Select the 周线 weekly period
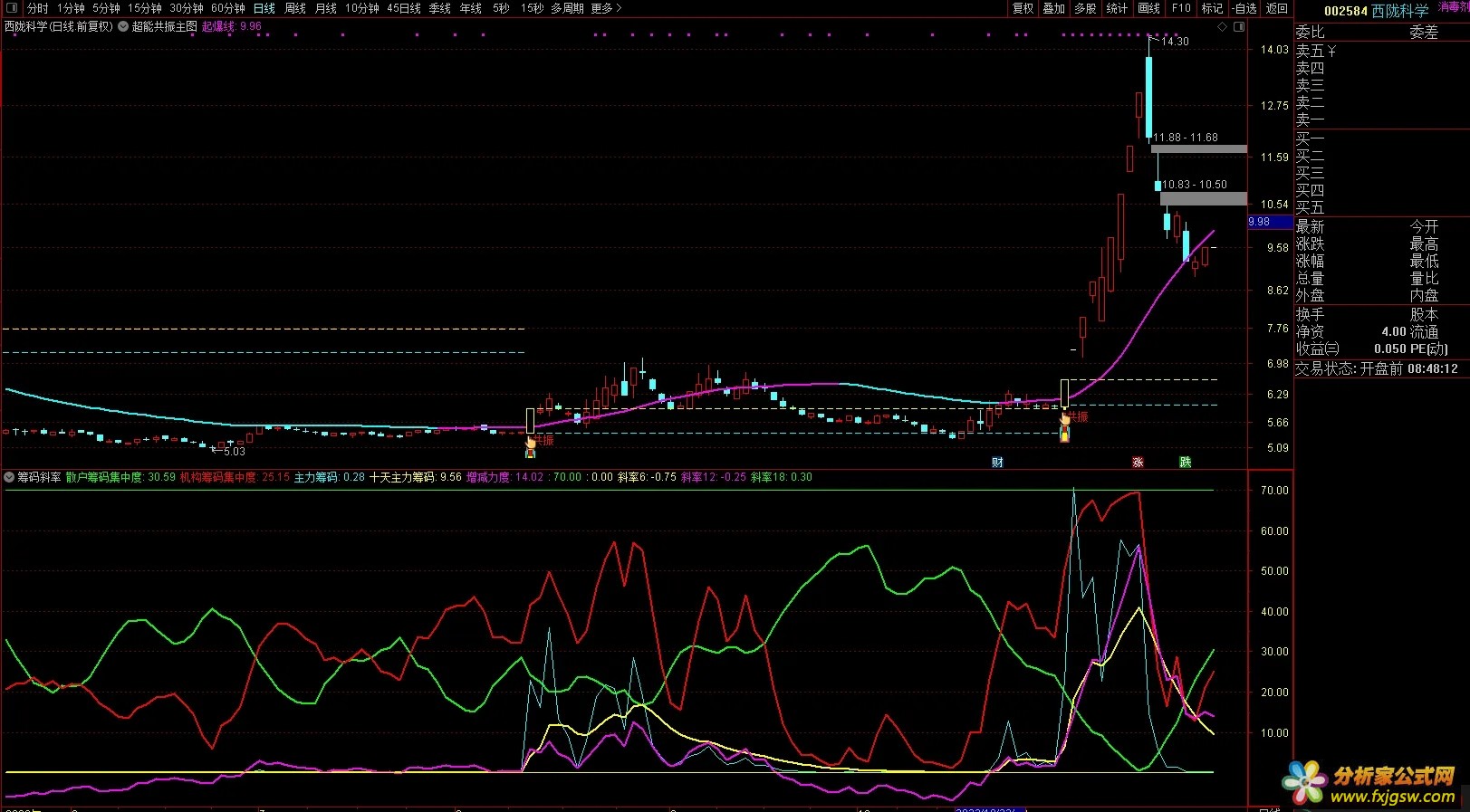 [x=295, y=8]
